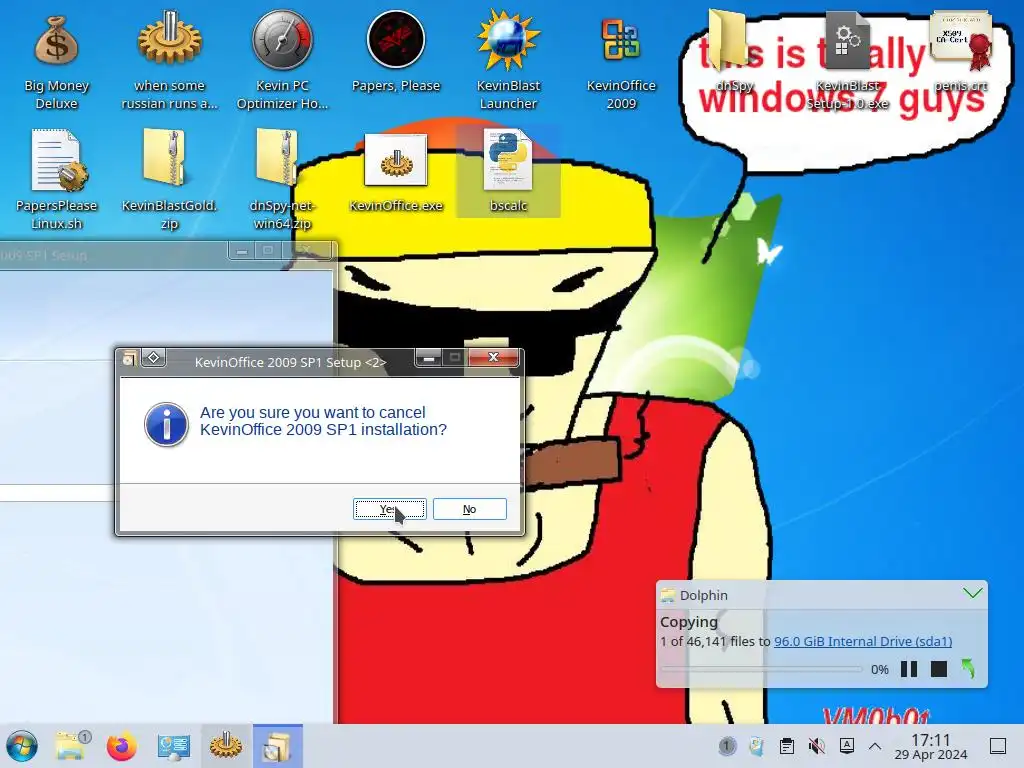The image size is (1024, 768).
Task: Open the copy destination with green arrow icon
Action: (x=968, y=669)
